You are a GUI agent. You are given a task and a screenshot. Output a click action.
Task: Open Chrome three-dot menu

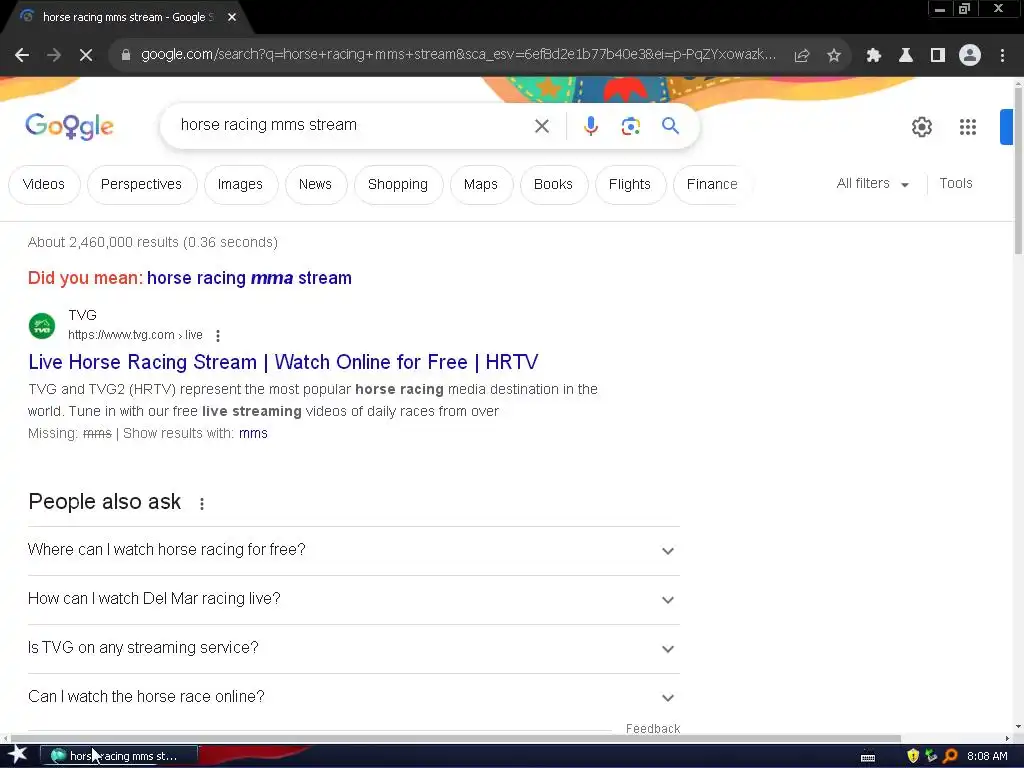click(1002, 56)
